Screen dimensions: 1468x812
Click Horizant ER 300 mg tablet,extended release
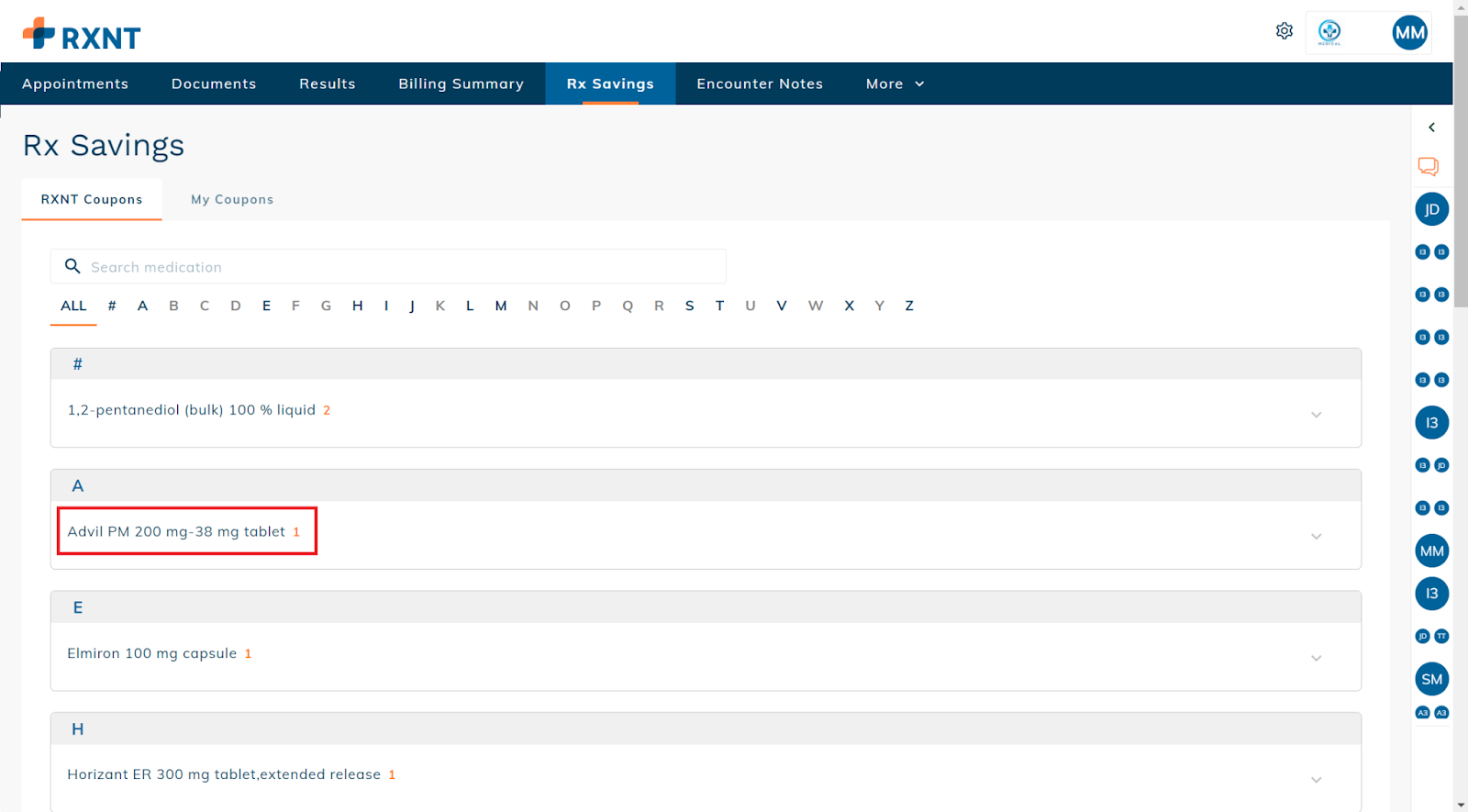224,774
